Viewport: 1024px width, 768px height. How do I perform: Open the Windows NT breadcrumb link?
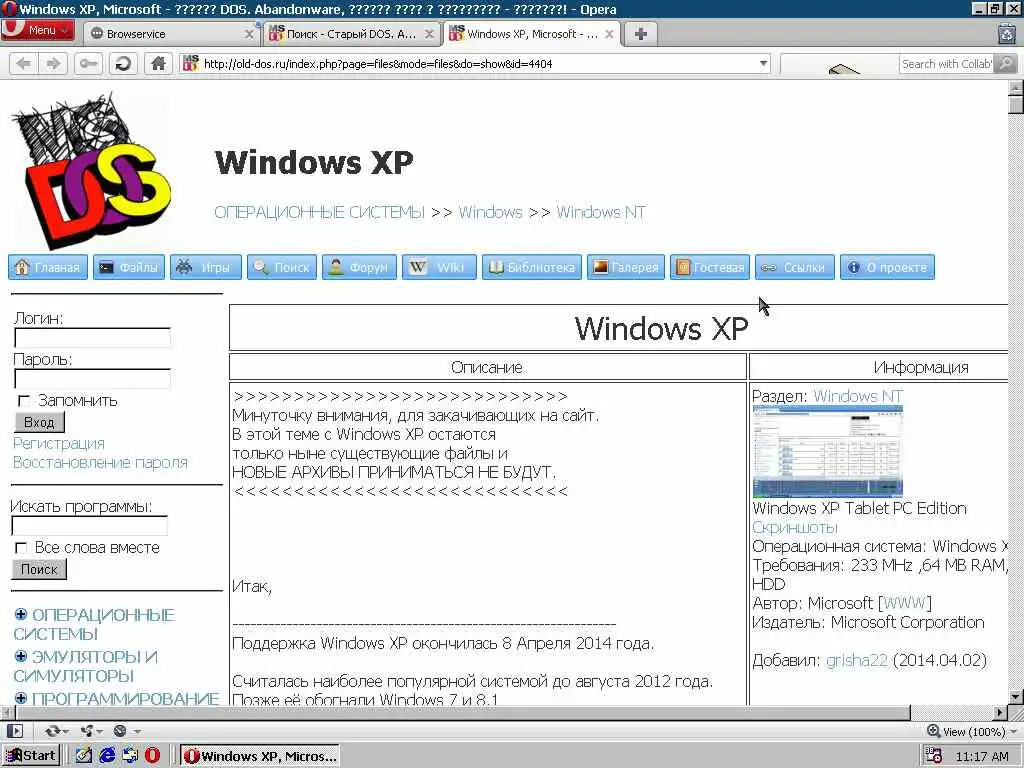pos(601,212)
